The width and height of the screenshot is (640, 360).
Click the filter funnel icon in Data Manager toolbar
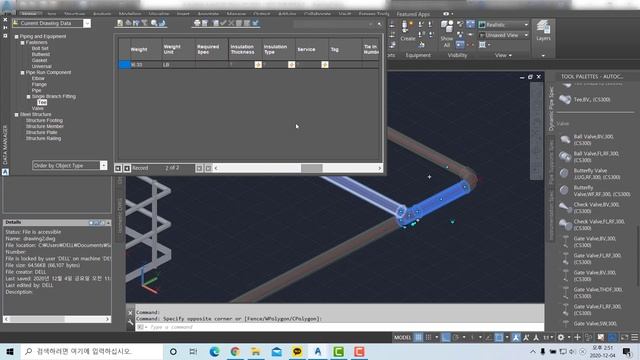[x=144, y=23]
